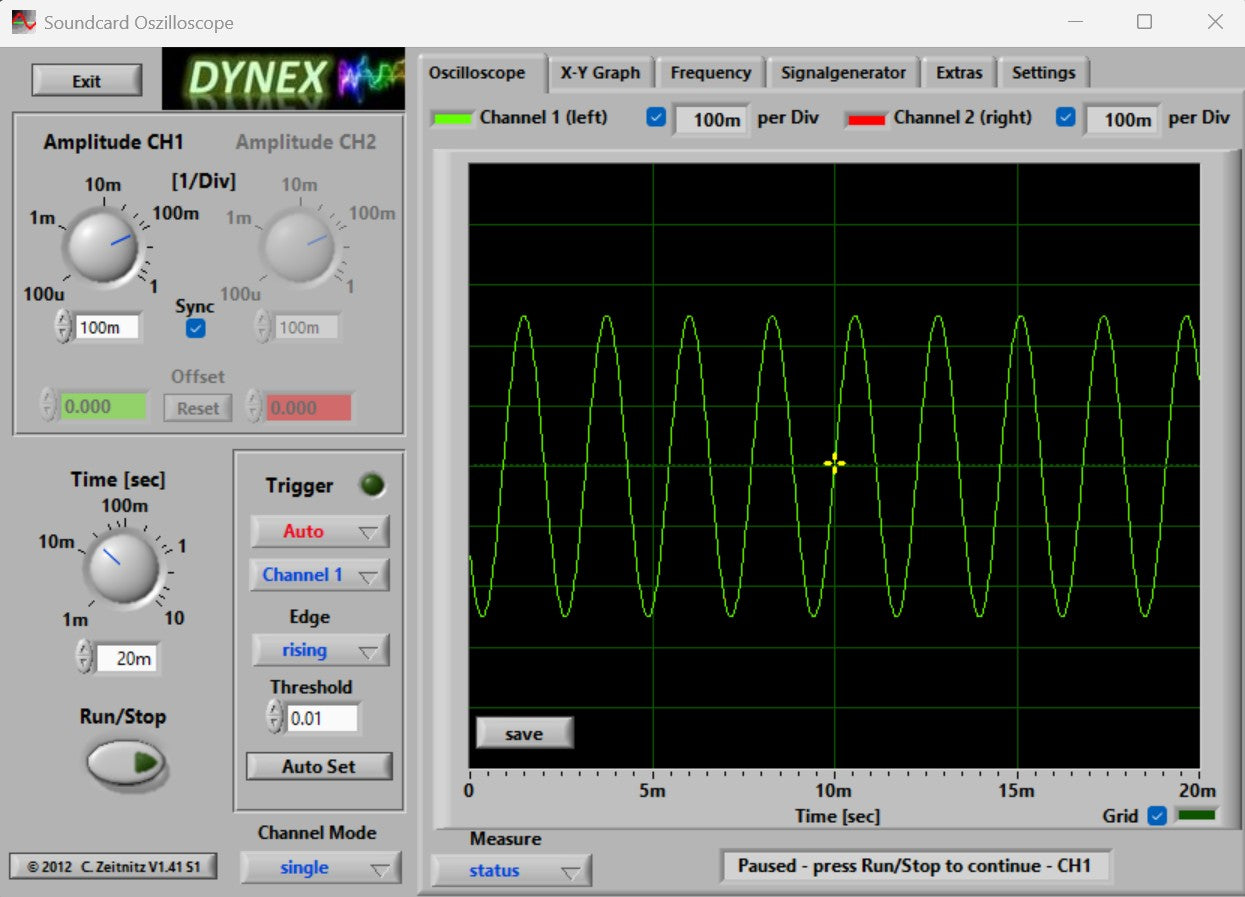Screen dimensions: 1245x897
Task: Switch to the X-Y Graph tab
Action: [600, 73]
